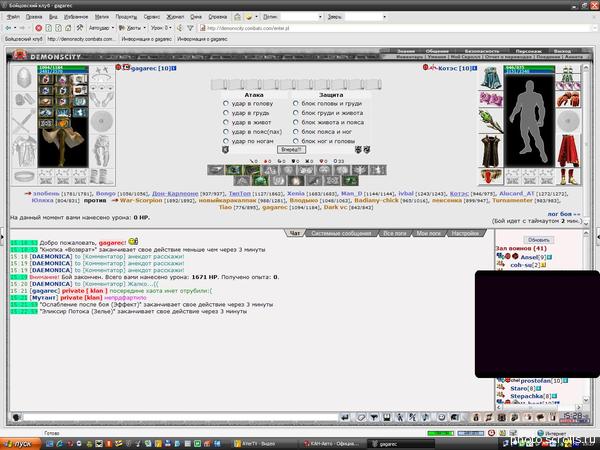Click the user list vertical scrollbar down arrow
The image size is (600, 450).
click(x=585, y=400)
